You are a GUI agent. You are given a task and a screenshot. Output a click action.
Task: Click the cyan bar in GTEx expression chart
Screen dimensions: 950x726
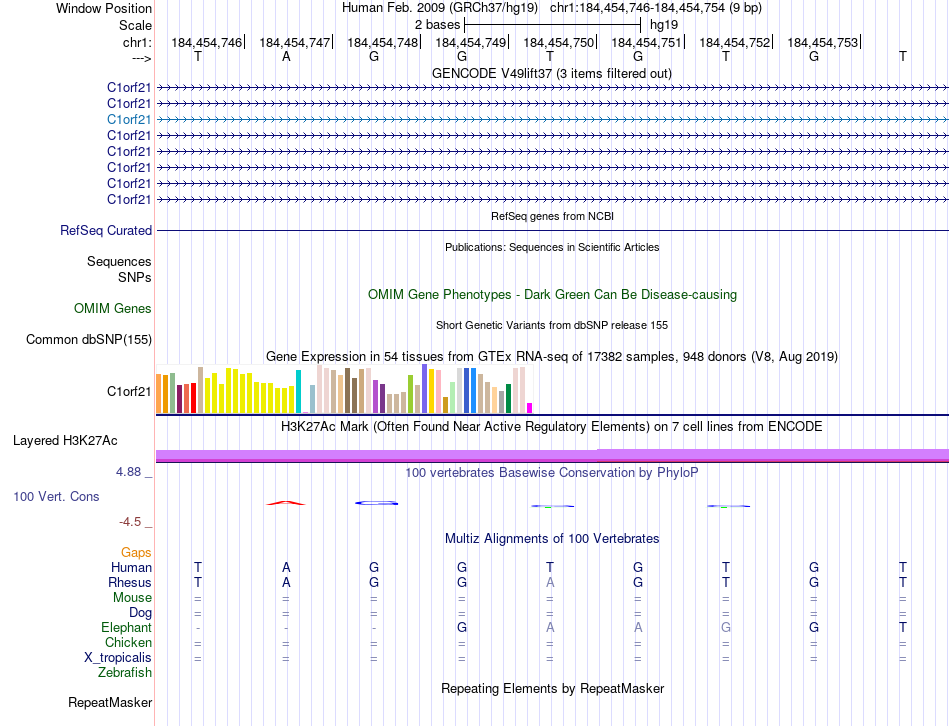tap(298, 391)
